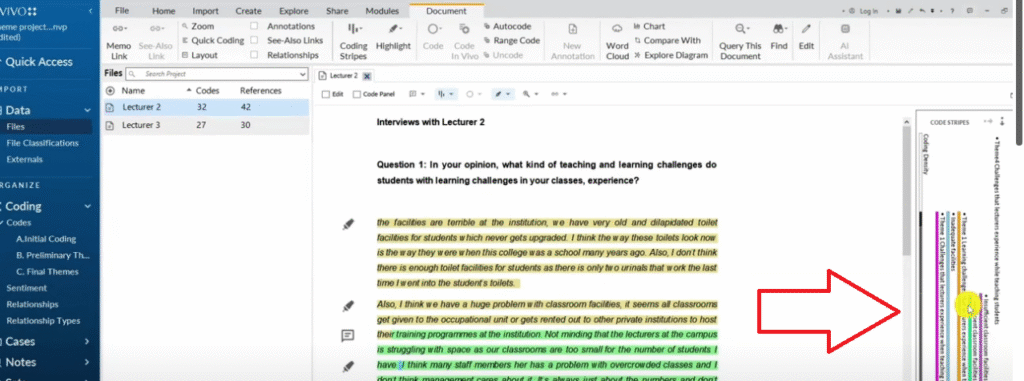Sort files by Codes column header
Screen dimensions: 1024x381
click(x=208, y=91)
